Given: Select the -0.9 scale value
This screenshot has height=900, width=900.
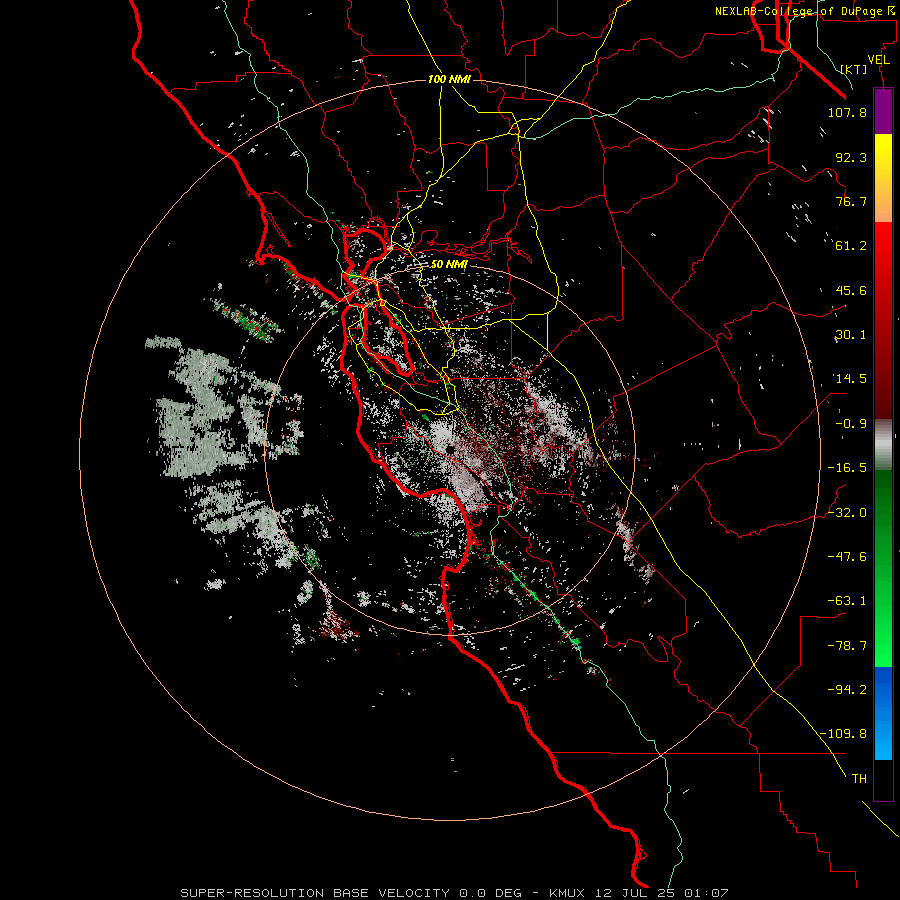Looking at the screenshot, I should click(x=851, y=424).
